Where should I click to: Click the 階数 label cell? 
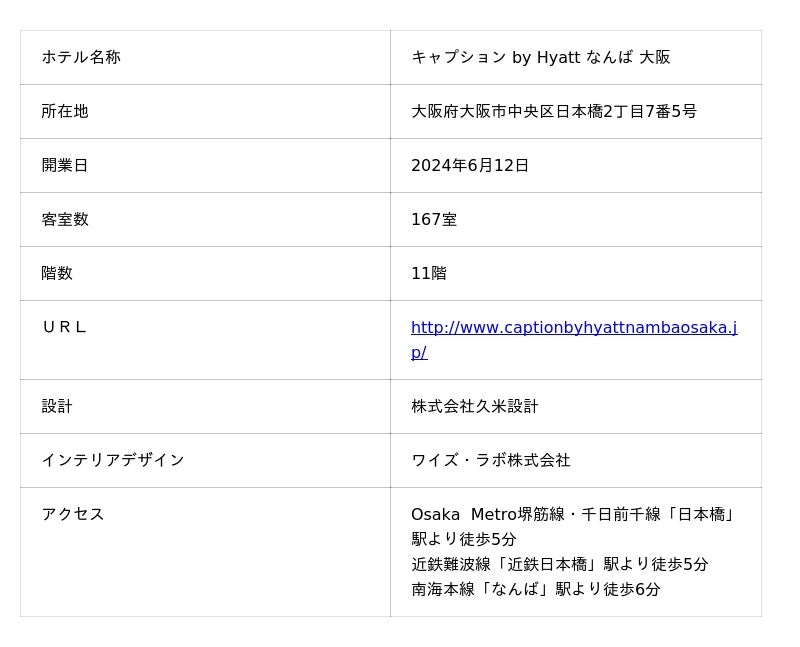tap(57, 273)
